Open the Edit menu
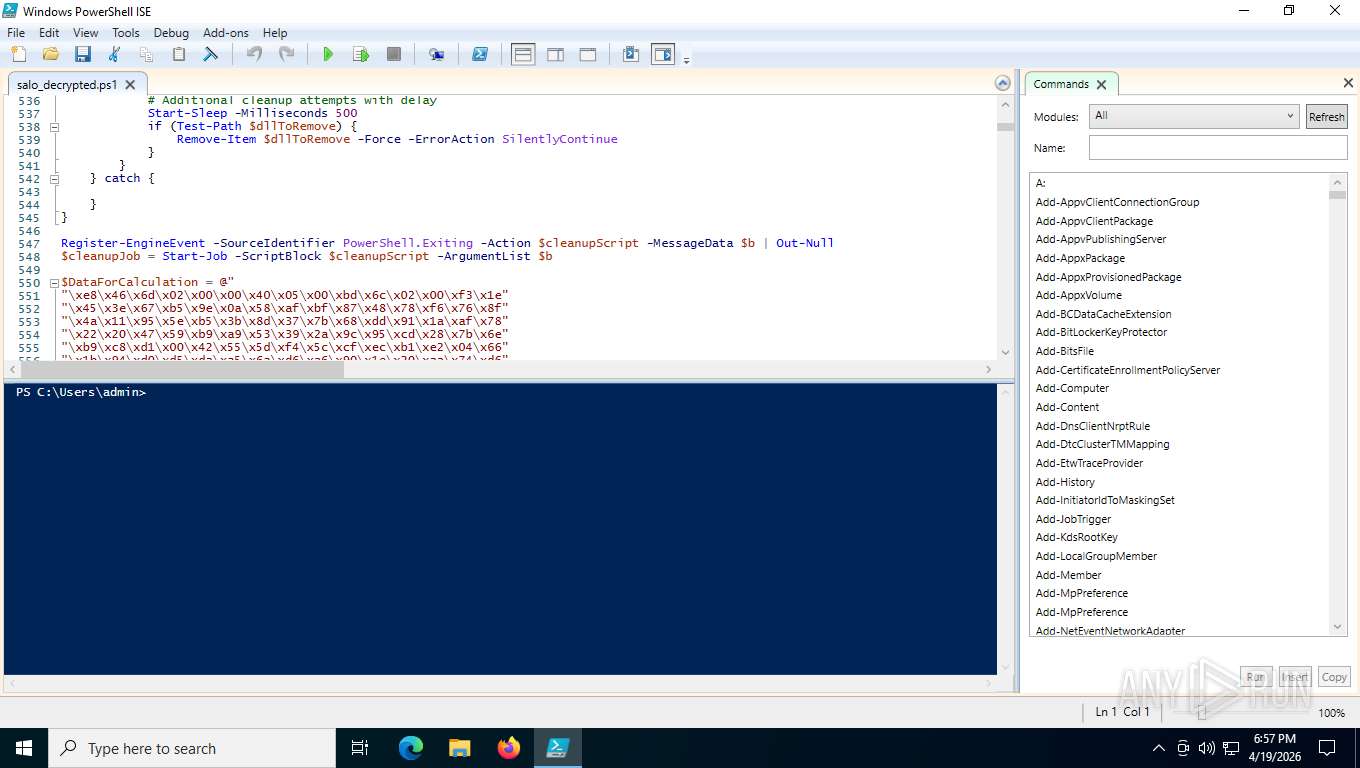 [49, 32]
